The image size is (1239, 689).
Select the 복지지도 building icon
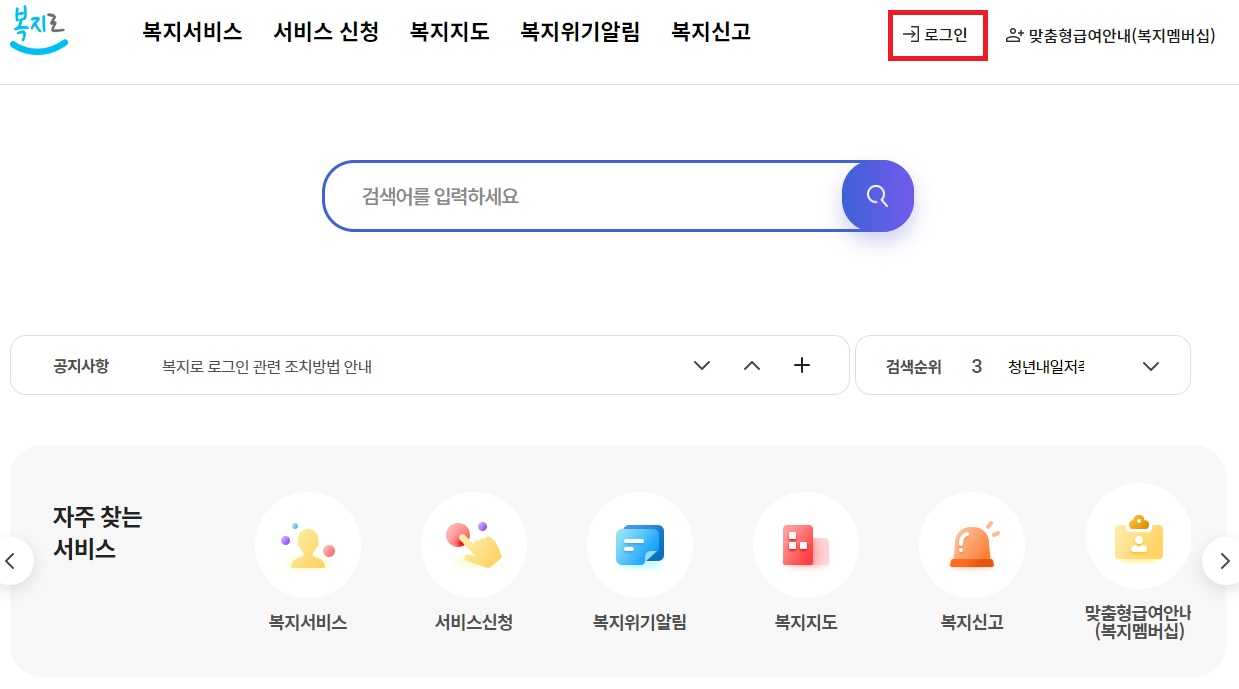click(x=806, y=545)
